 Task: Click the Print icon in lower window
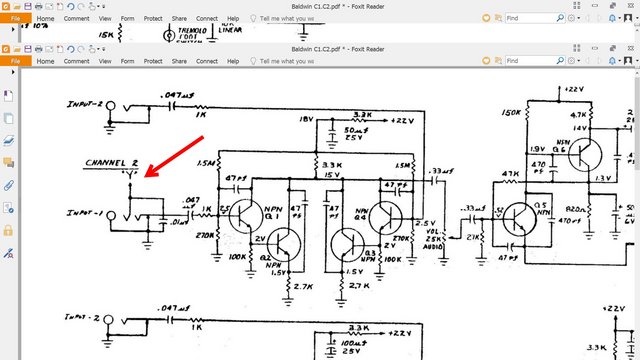point(38,49)
